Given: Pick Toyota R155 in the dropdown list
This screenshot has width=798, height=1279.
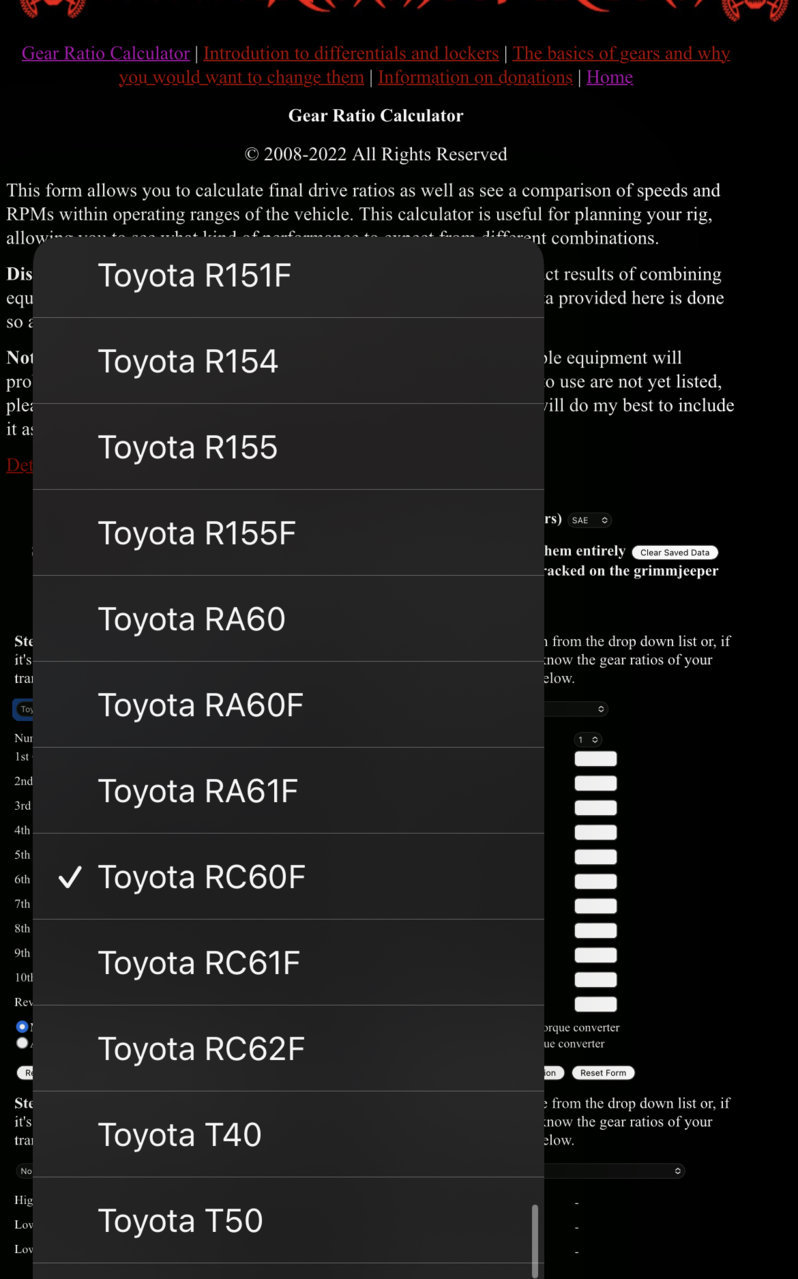Looking at the screenshot, I should (x=288, y=447).
